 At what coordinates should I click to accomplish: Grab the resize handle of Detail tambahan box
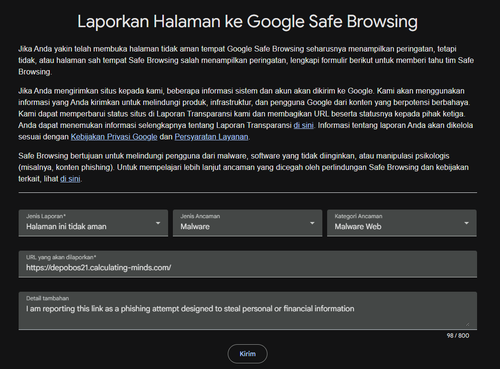point(467,324)
